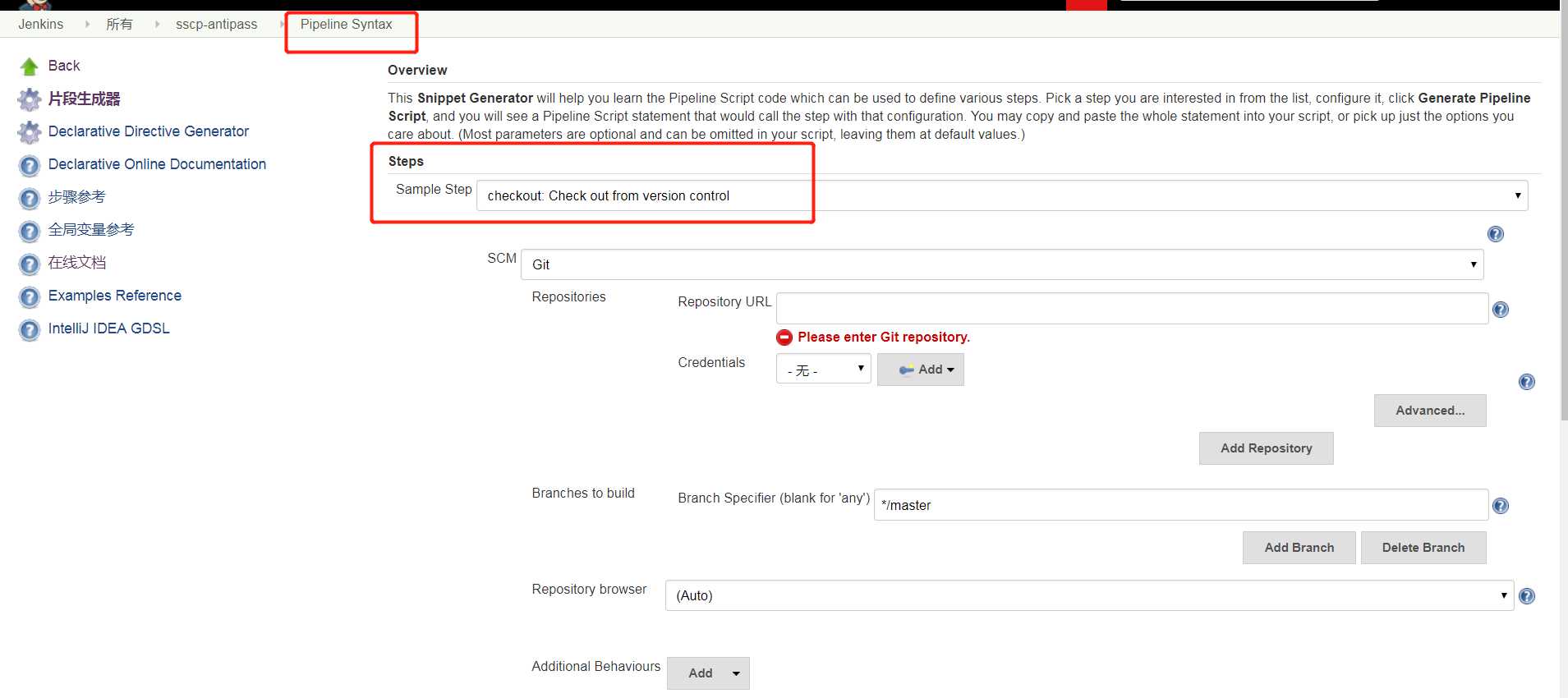
Task: Expand the arrow after the Jenkins breadcrumb
Action: 87,24
